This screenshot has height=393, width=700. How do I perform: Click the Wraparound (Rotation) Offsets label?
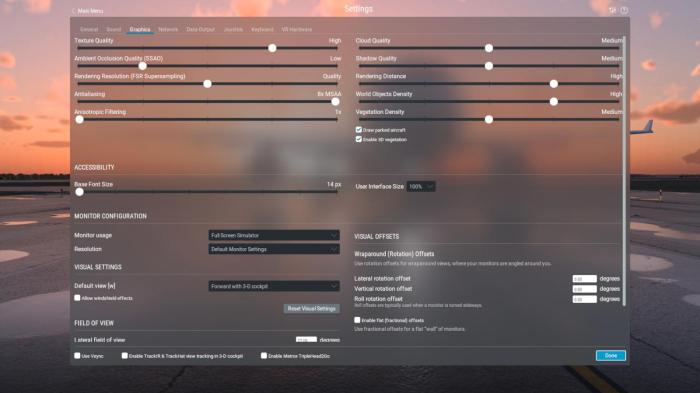(394, 254)
